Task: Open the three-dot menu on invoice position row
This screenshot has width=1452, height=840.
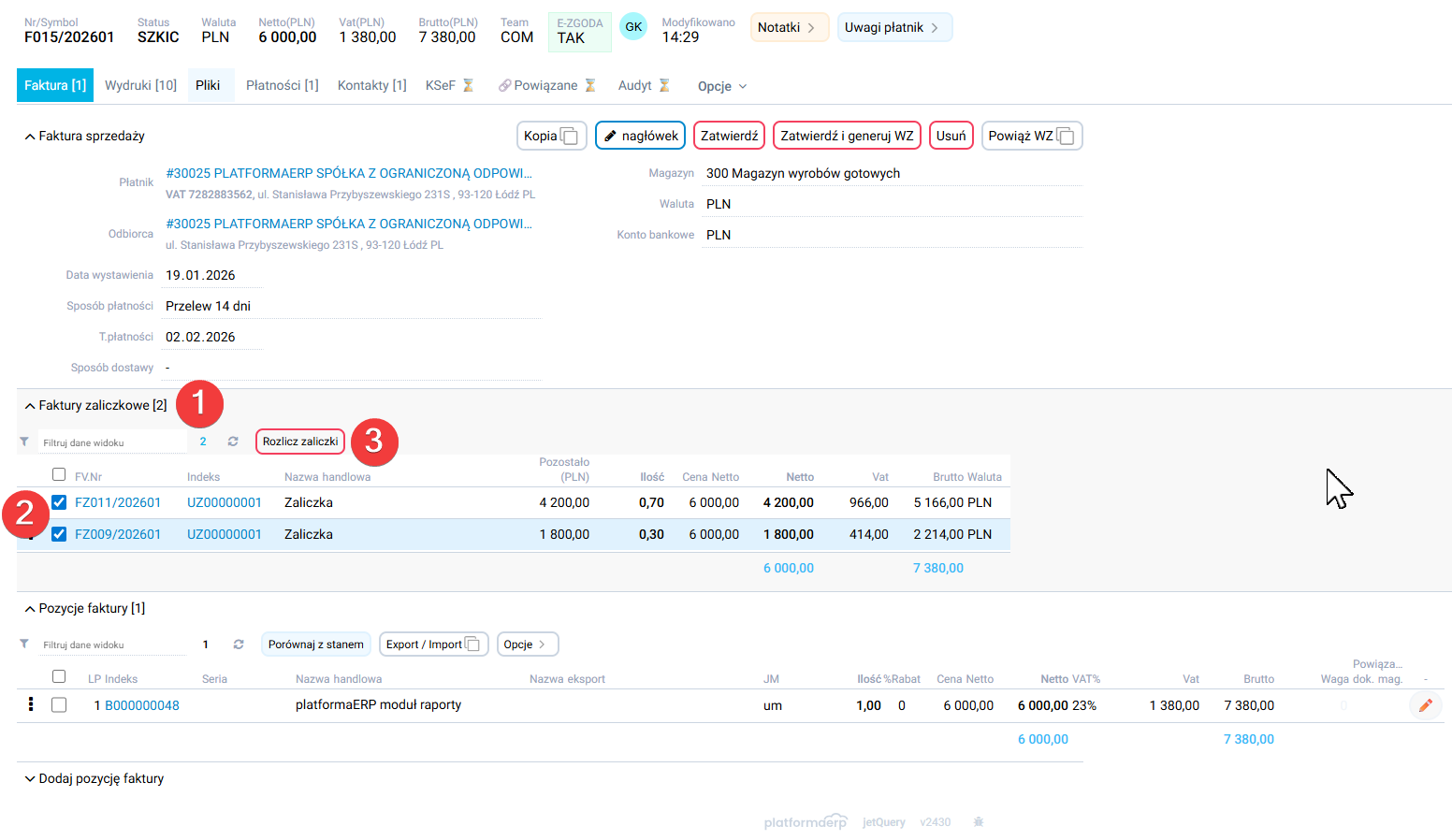Action: pos(31,705)
